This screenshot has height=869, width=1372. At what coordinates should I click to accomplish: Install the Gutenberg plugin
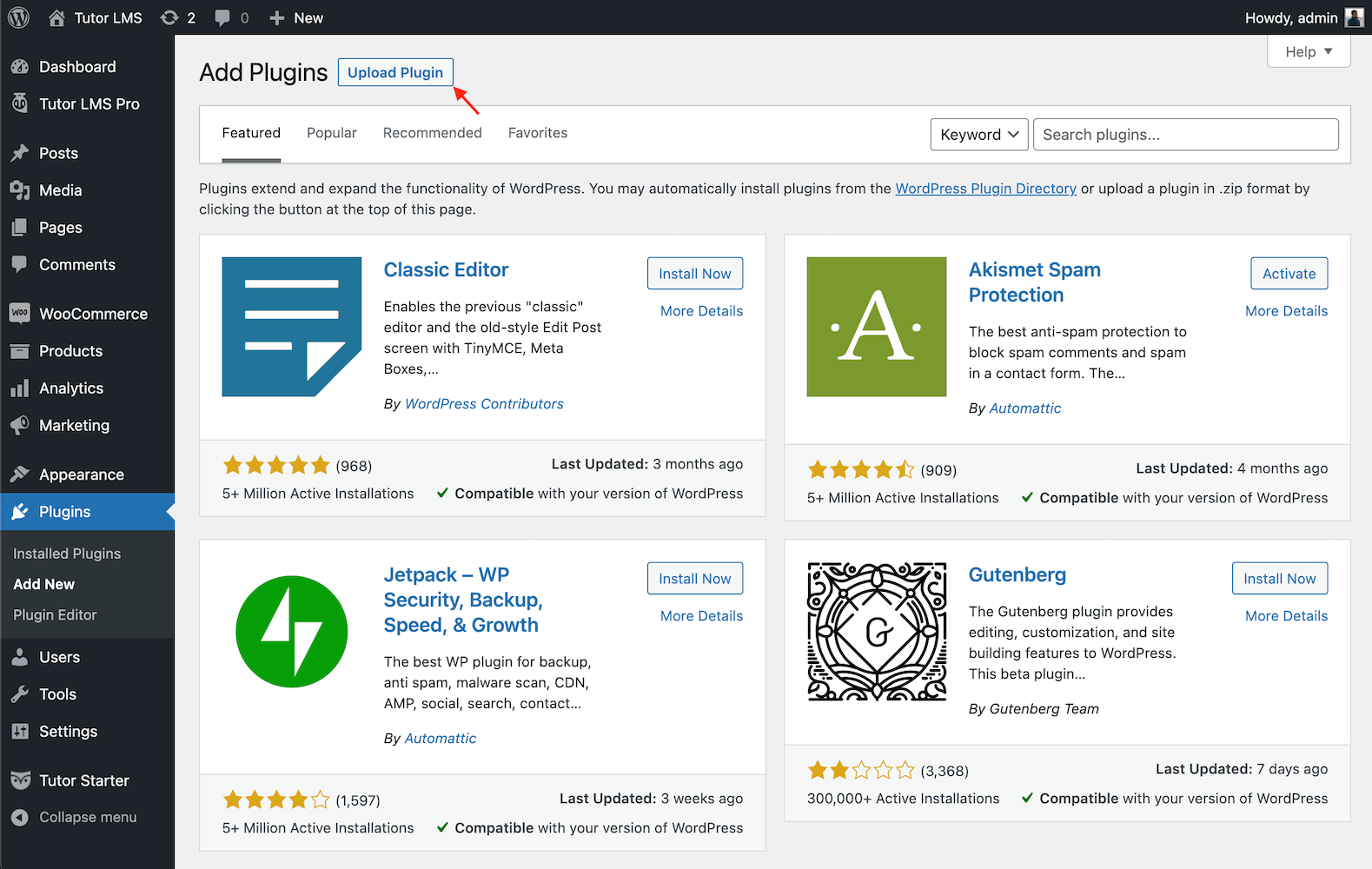tap(1280, 579)
